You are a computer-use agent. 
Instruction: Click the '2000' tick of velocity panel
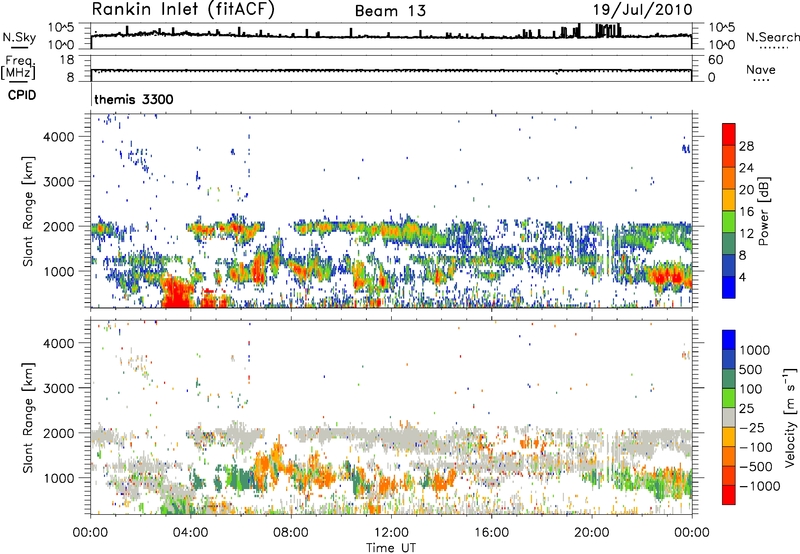click(x=59, y=433)
